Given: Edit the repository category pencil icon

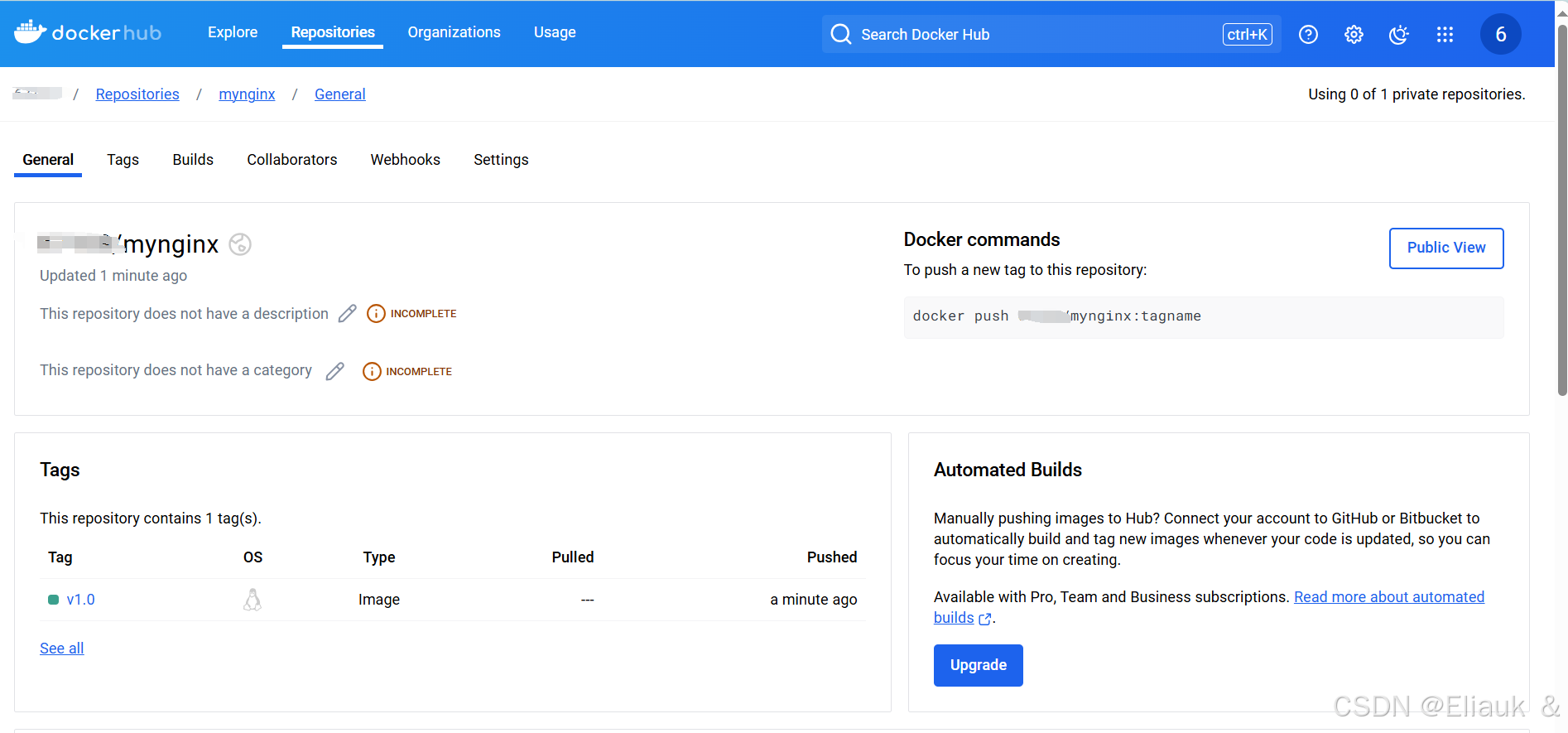Looking at the screenshot, I should pos(335,371).
